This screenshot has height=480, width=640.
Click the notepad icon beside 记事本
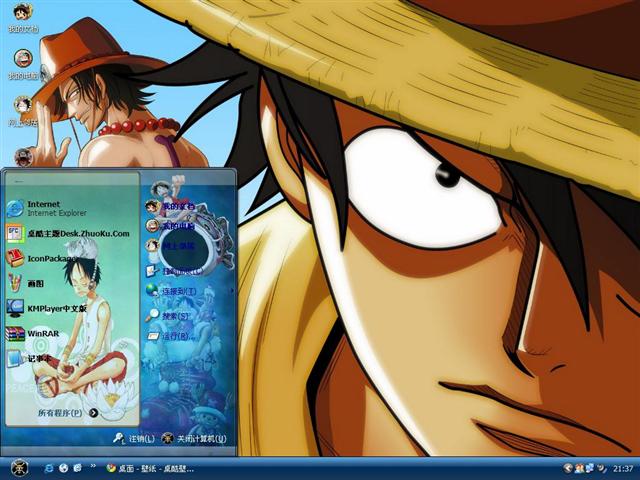click(15, 358)
